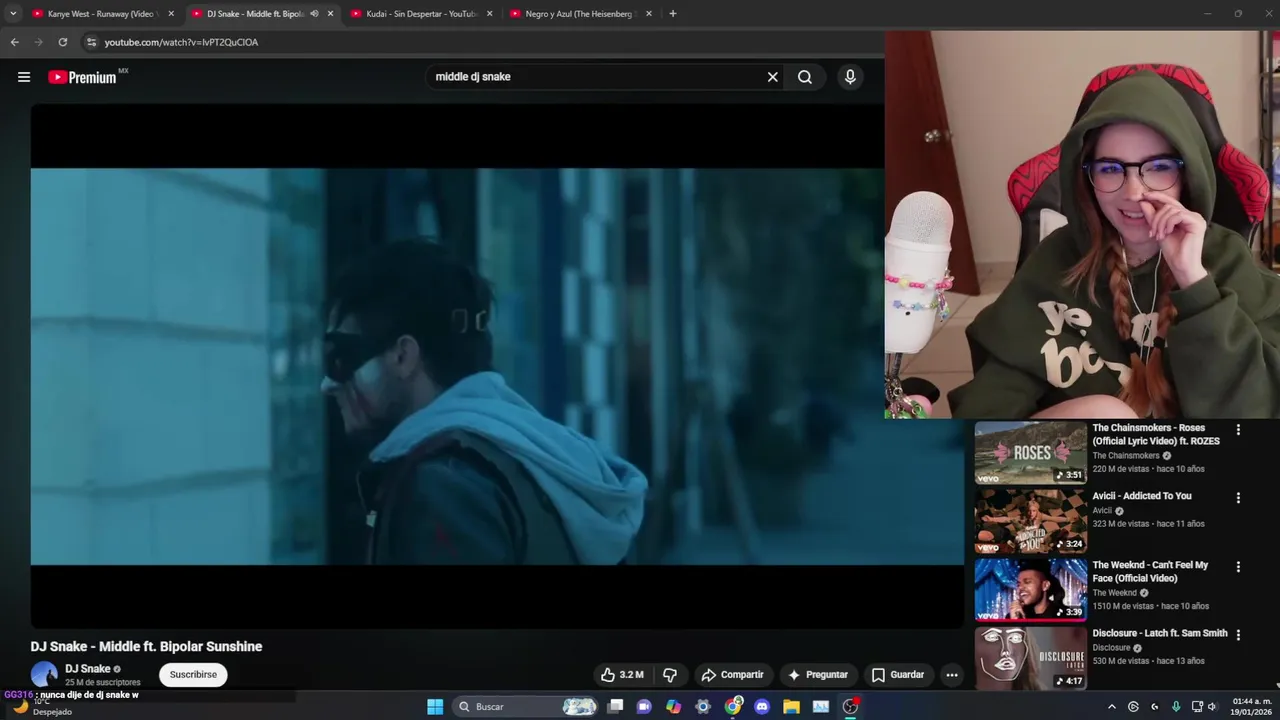Open the tab search dropdown arrow
Viewport: 1280px width, 720px height.
pos(13,14)
